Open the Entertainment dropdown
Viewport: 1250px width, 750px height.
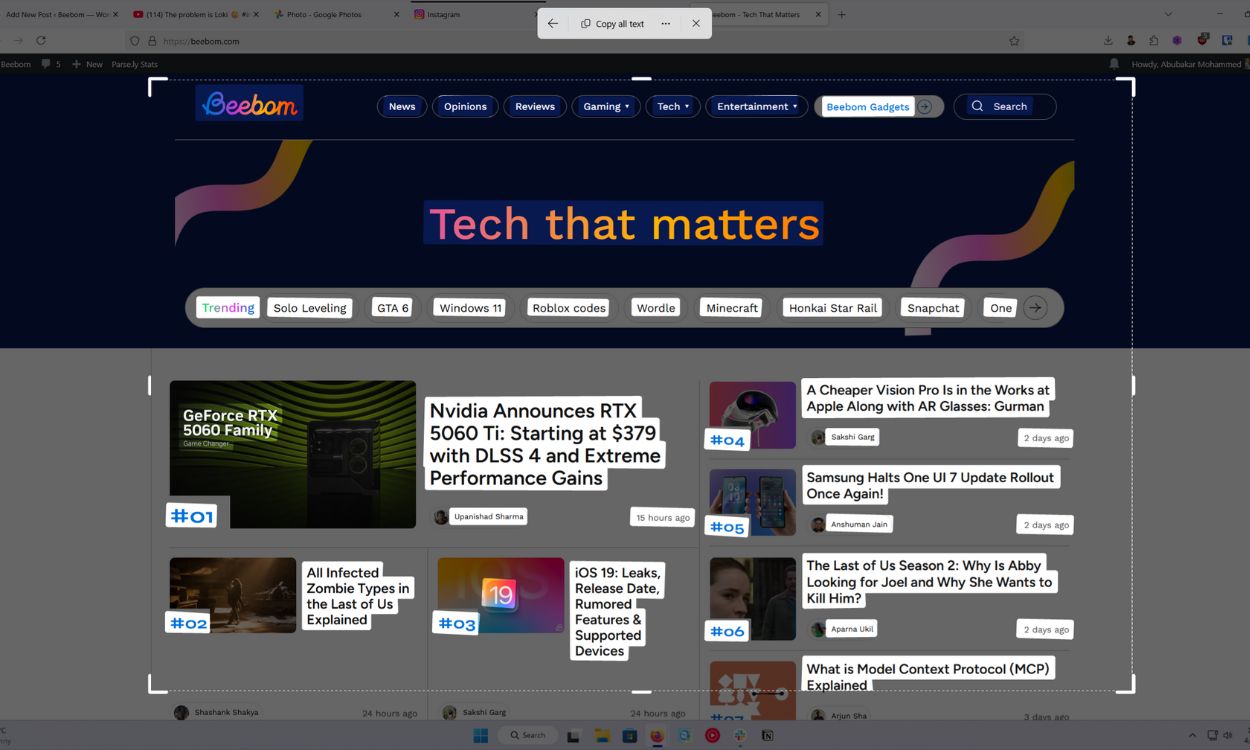point(756,106)
